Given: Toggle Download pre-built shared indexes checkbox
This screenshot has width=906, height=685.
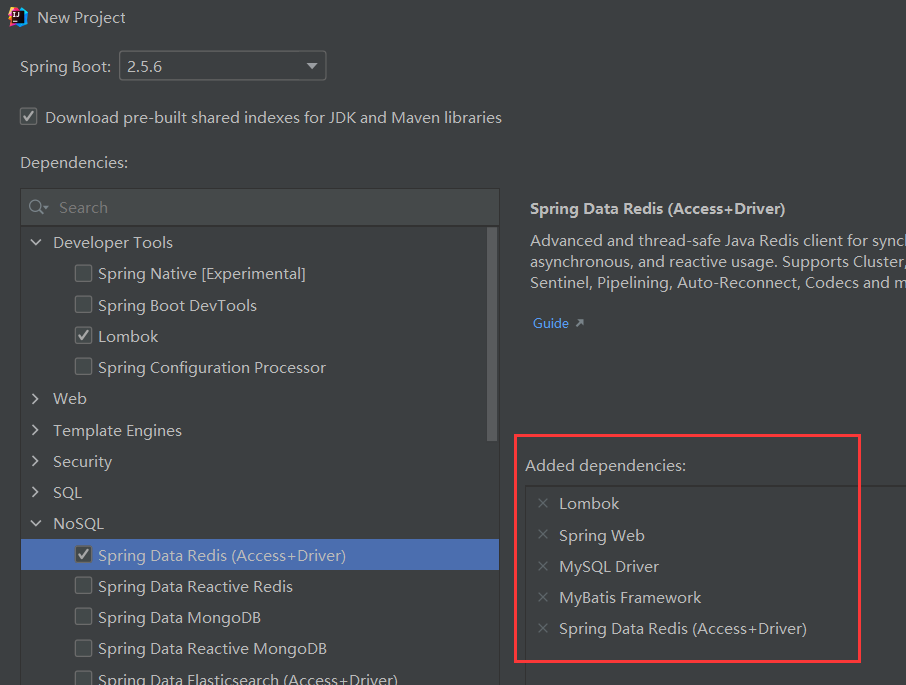Looking at the screenshot, I should [29, 117].
